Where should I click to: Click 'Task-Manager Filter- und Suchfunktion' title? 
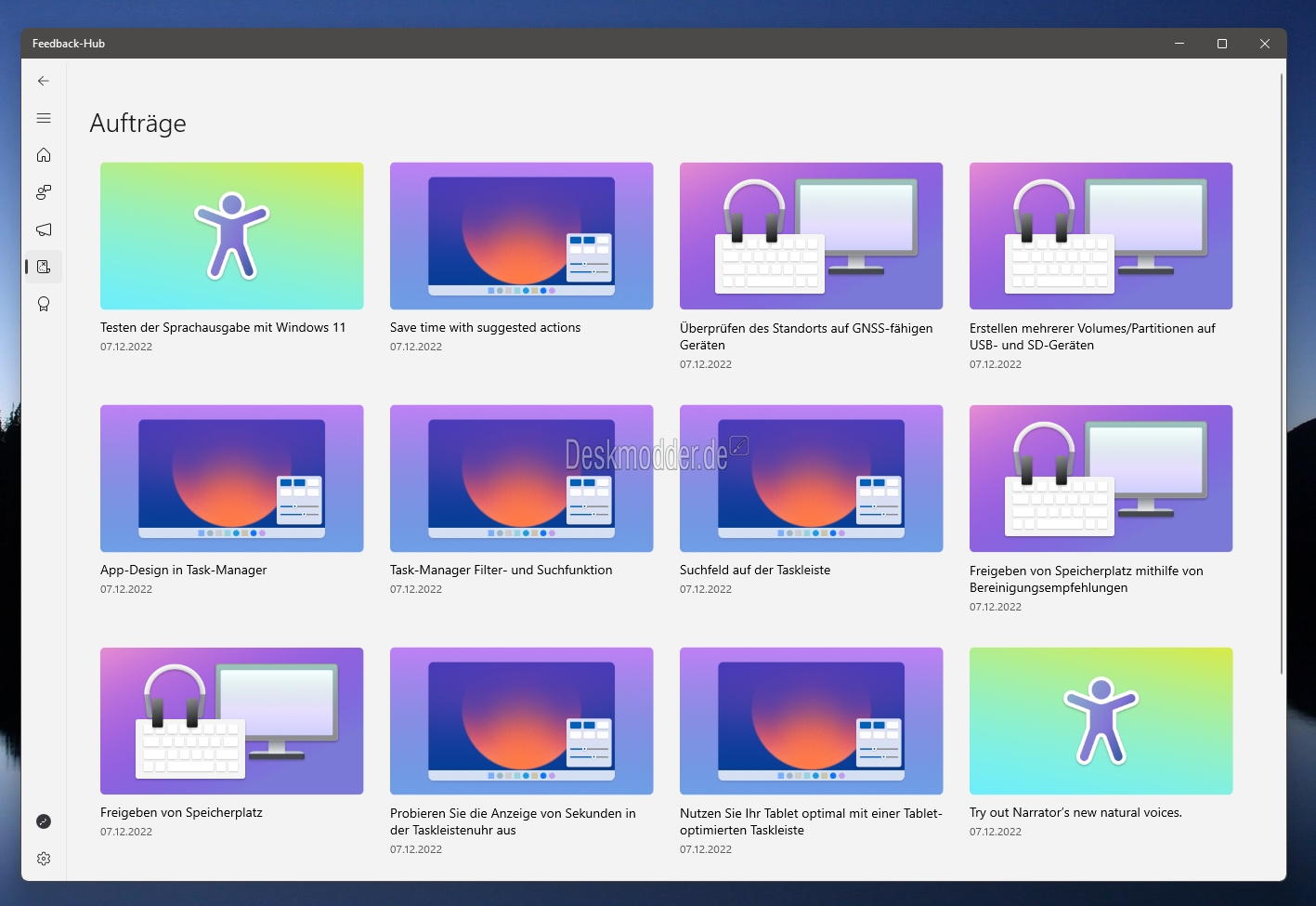point(501,570)
